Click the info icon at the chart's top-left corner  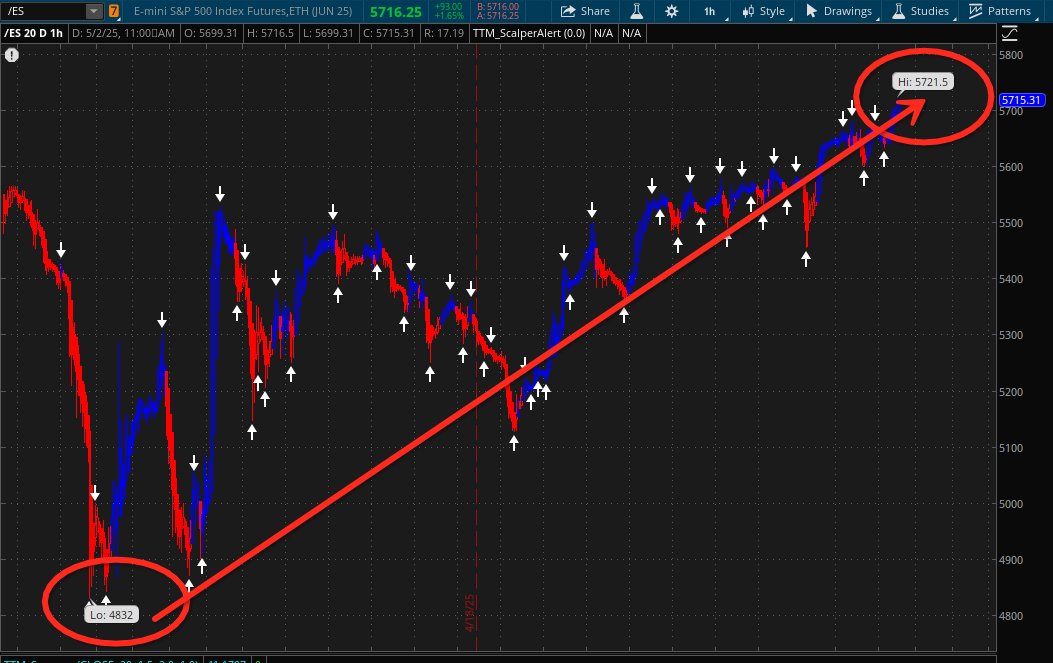(x=12, y=55)
